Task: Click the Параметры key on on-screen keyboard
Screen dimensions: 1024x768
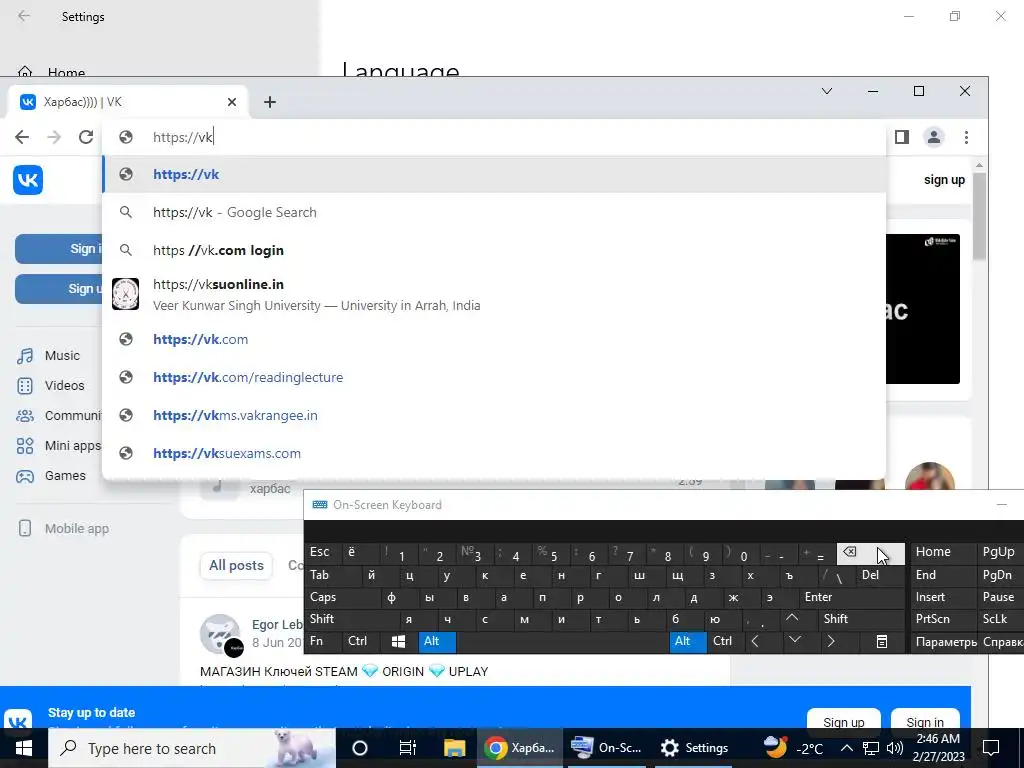Action: (944, 641)
